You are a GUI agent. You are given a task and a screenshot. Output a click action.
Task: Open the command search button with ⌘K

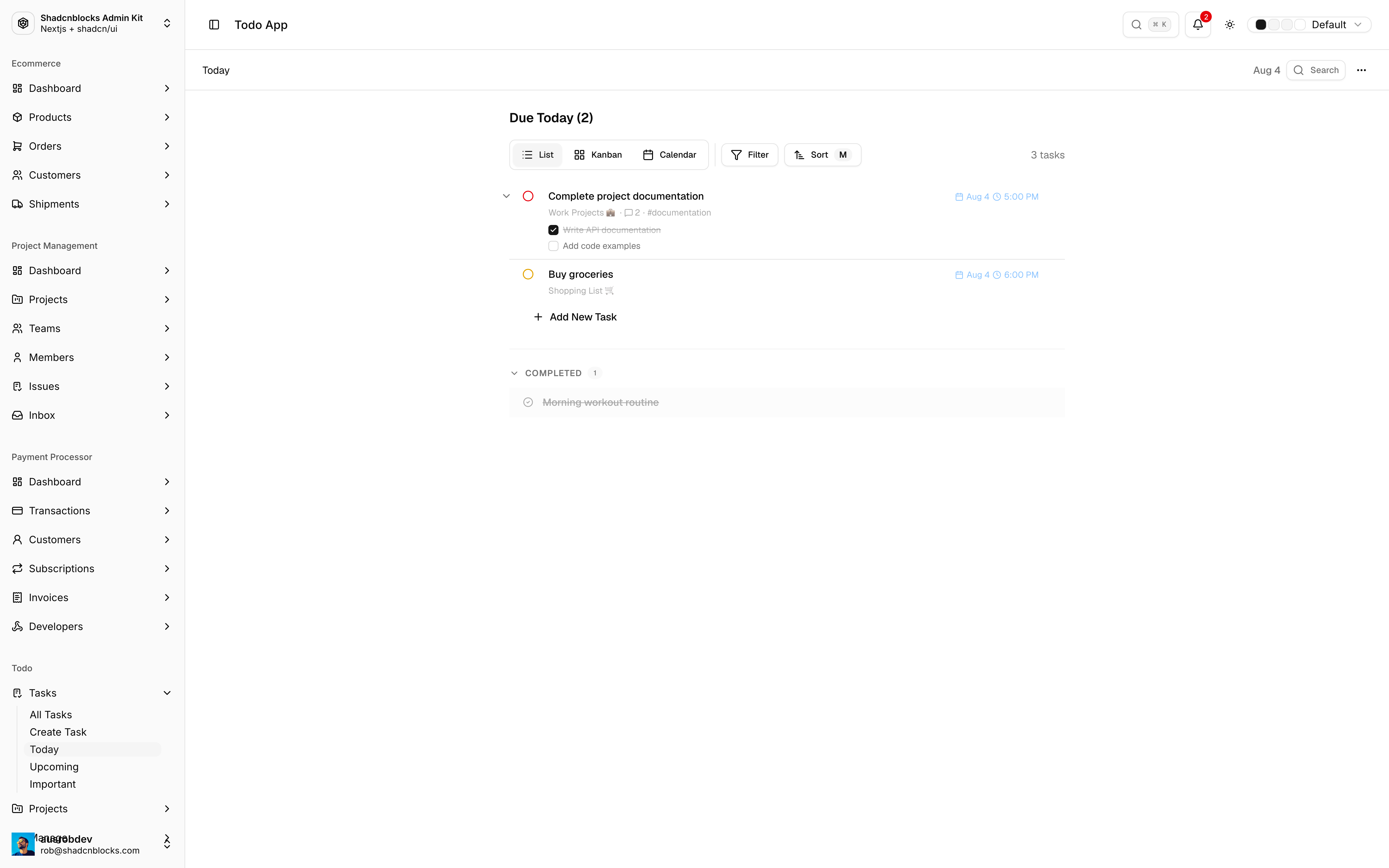(1150, 25)
